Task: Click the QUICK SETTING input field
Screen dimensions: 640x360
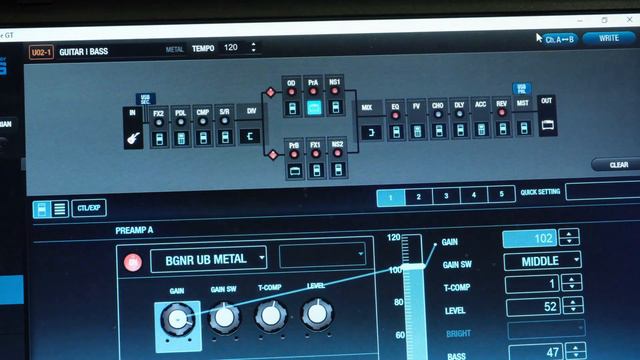Action: click(x=603, y=192)
